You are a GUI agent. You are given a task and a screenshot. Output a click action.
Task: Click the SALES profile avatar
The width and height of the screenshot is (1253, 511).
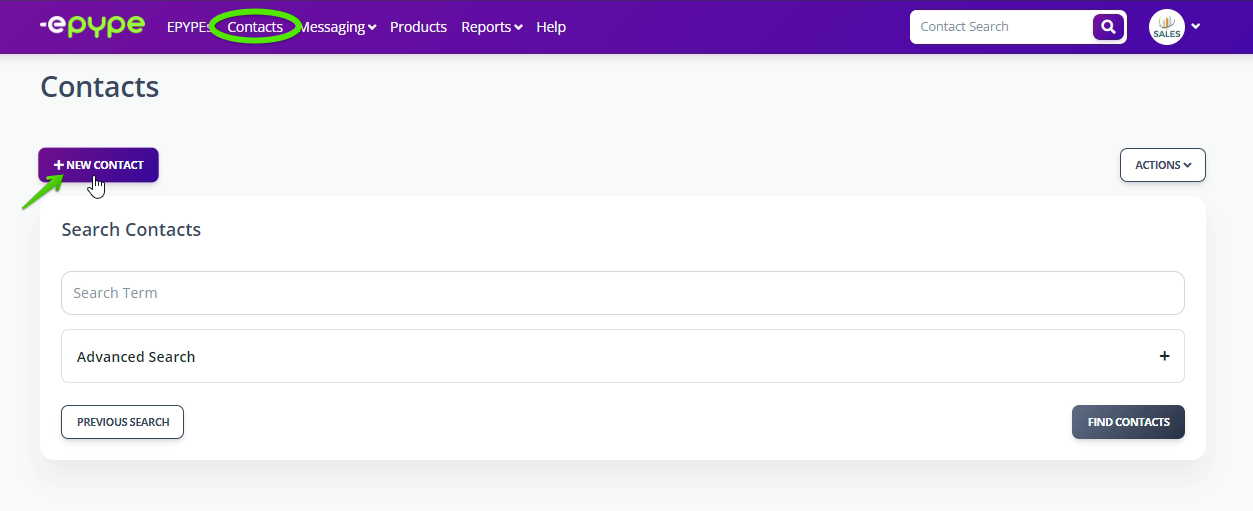point(1167,27)
